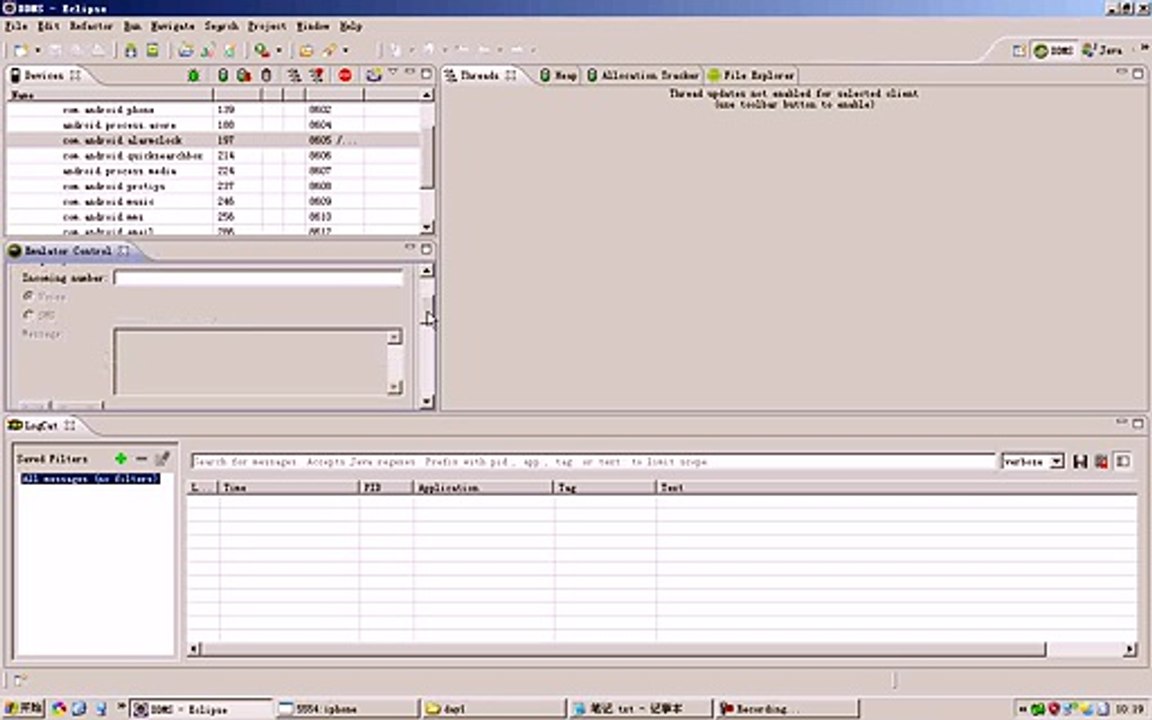
Task: Click the Clear Log icon in LogCat
Action: (x=1101, y=461)
